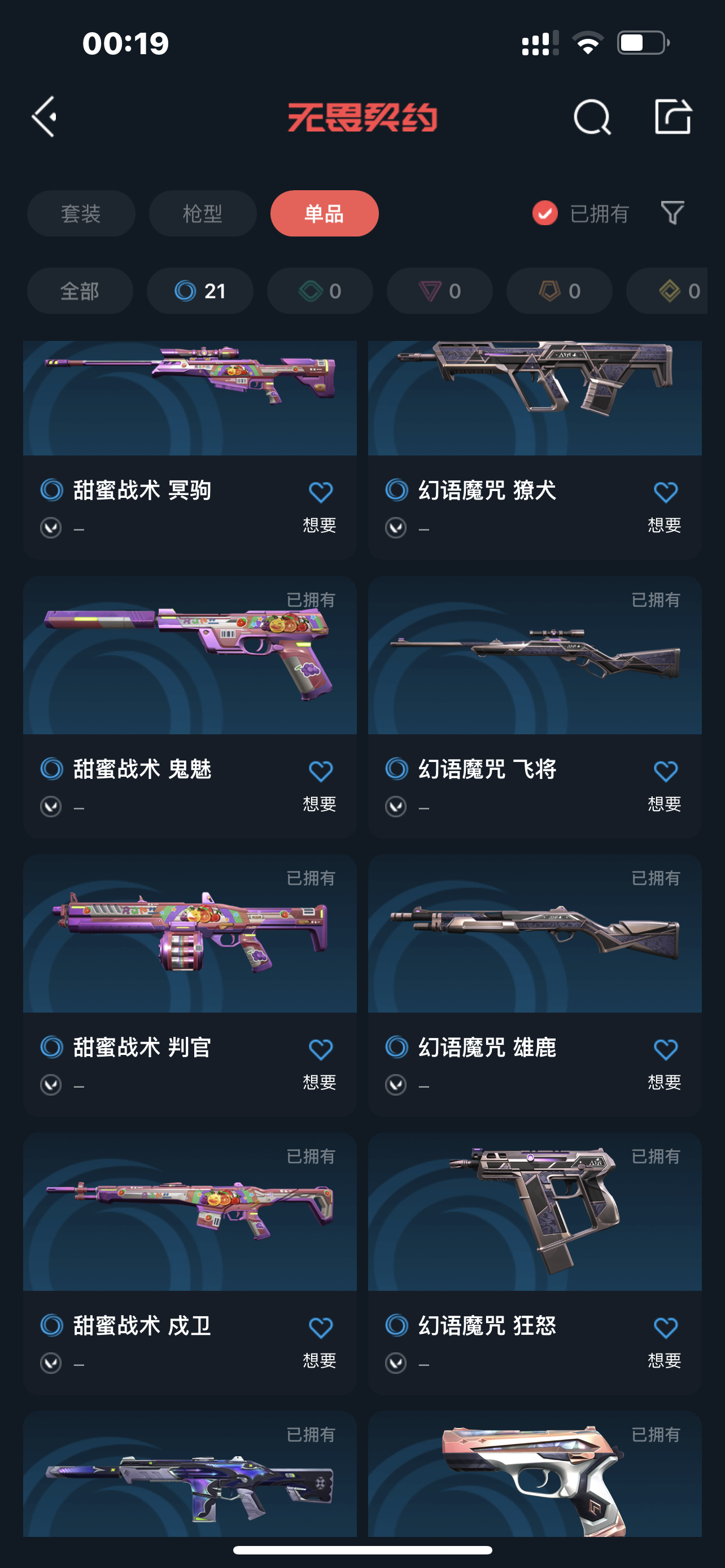Tap the back arrow icon
The height and width of the screenshot is (1568, 725).
[45, 116]
